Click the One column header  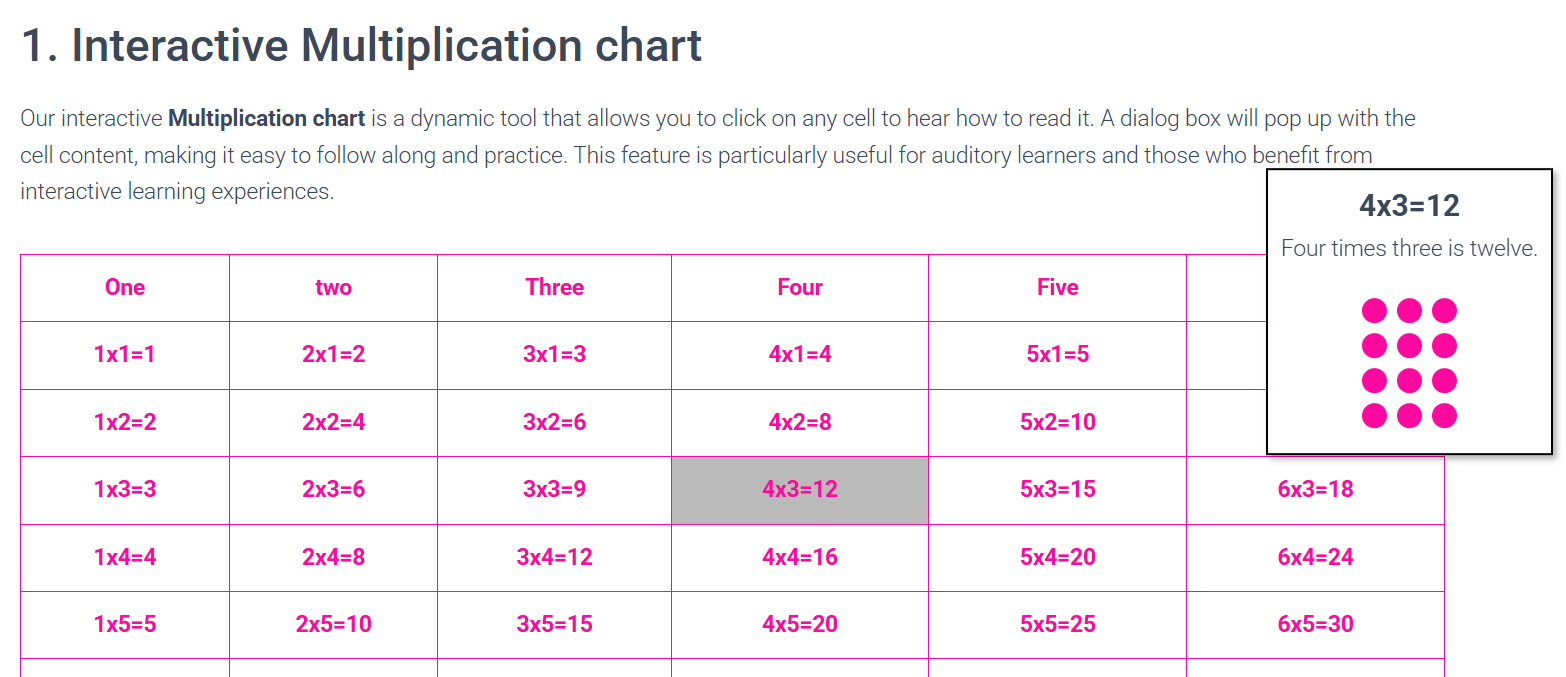124,287
